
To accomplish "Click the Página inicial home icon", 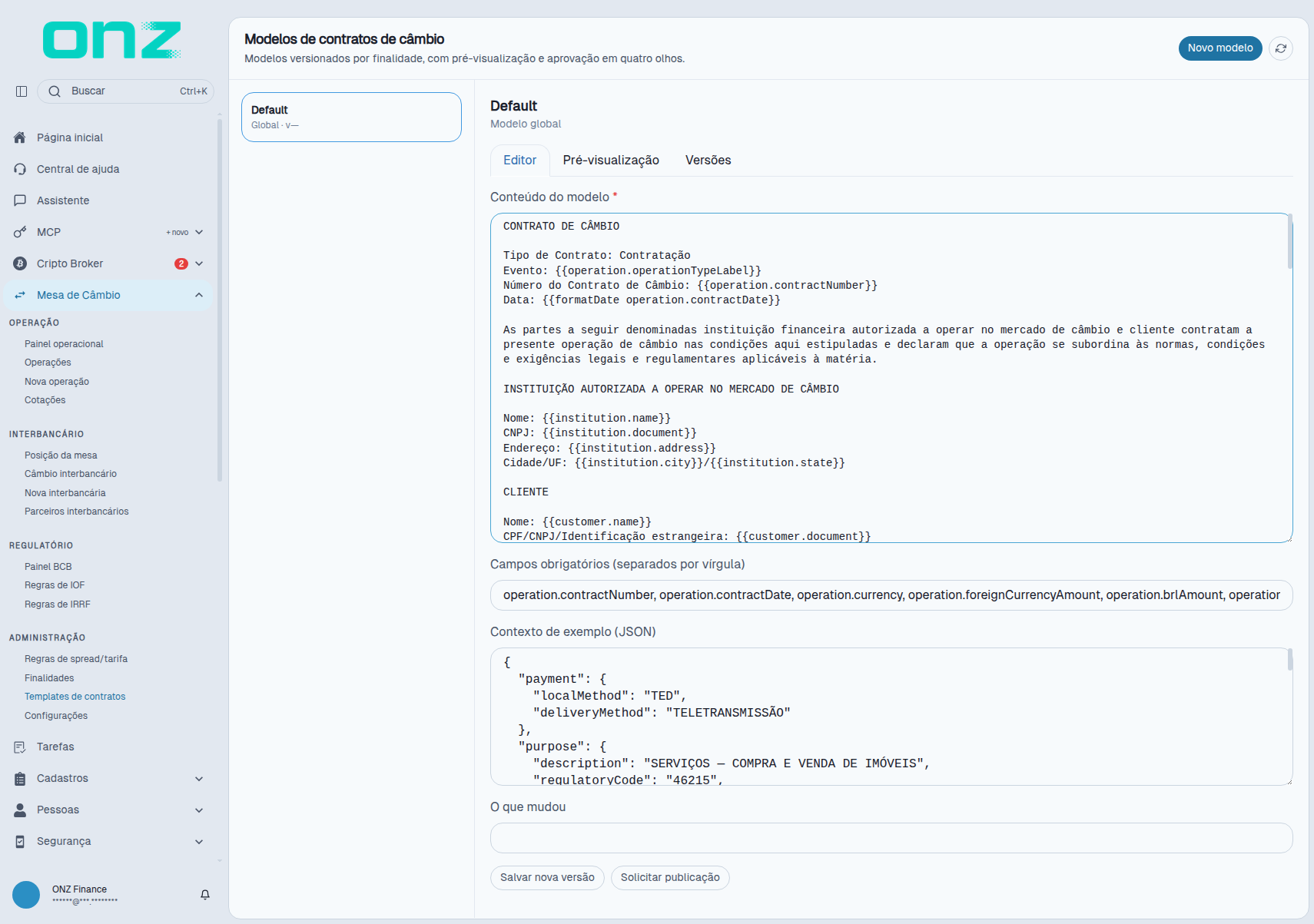I will [20, 137].
